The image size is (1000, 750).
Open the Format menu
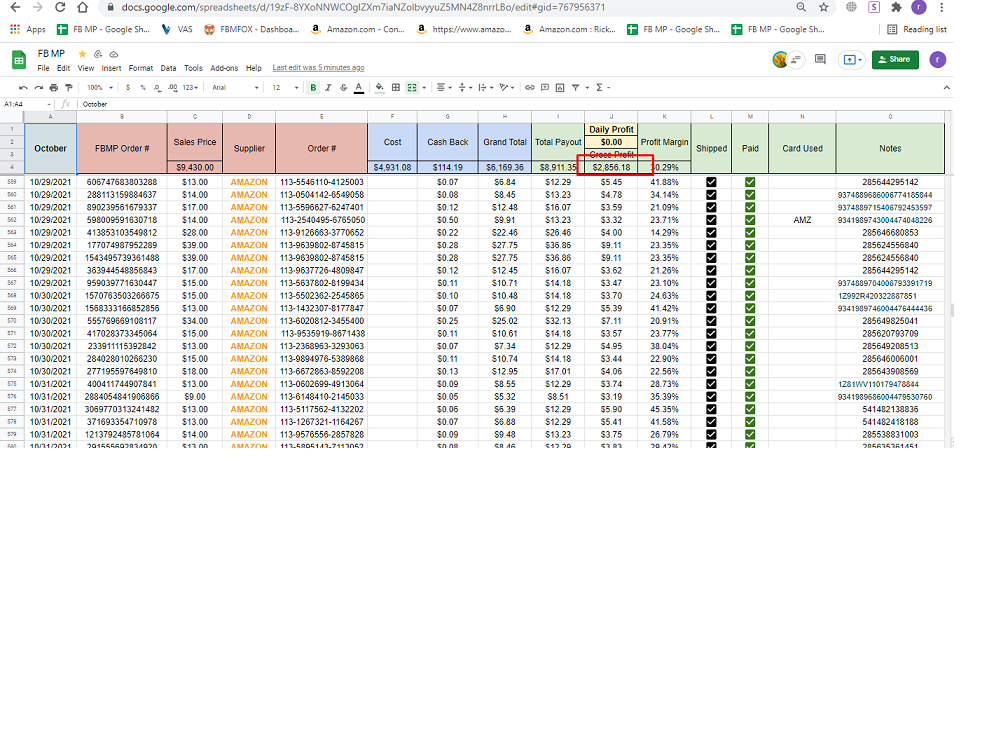pos(141,68)
